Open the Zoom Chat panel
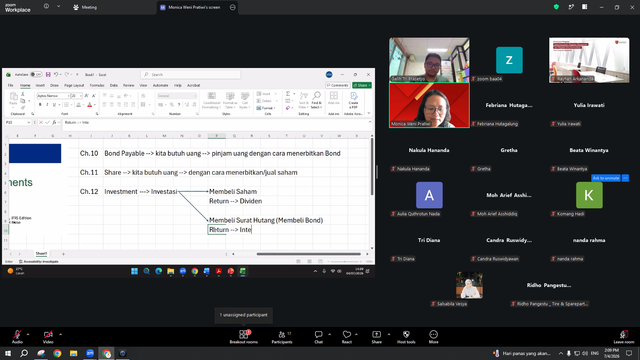 pyautogui.click(x=318, y=337)
